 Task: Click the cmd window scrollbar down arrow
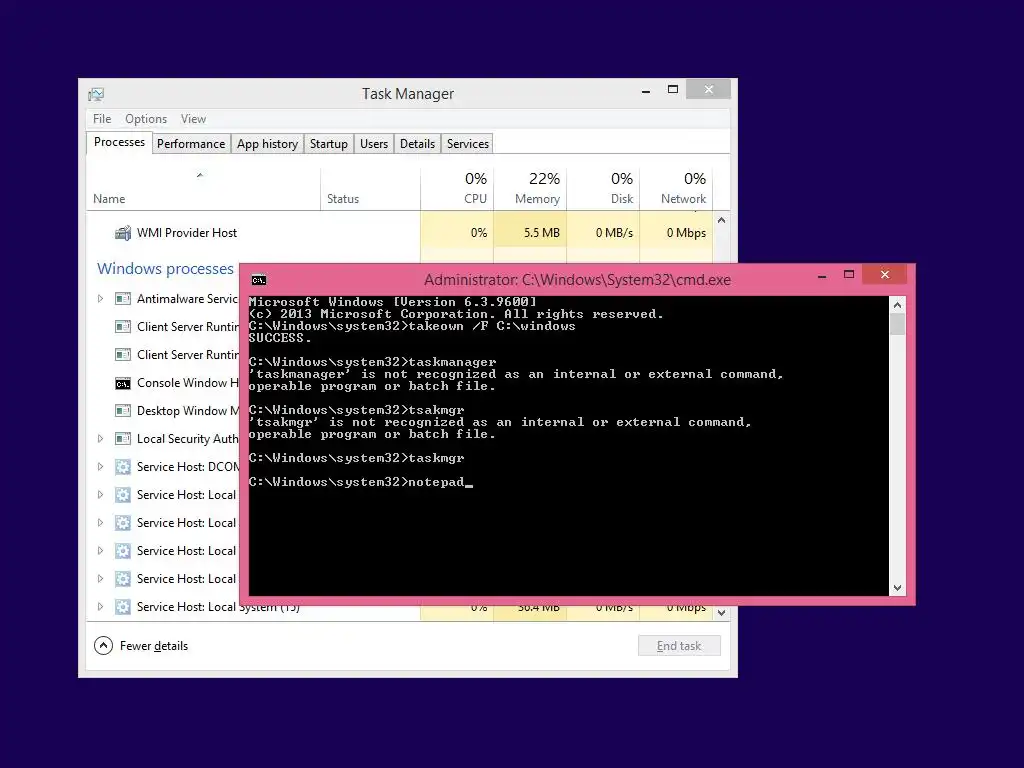point(897,588)
